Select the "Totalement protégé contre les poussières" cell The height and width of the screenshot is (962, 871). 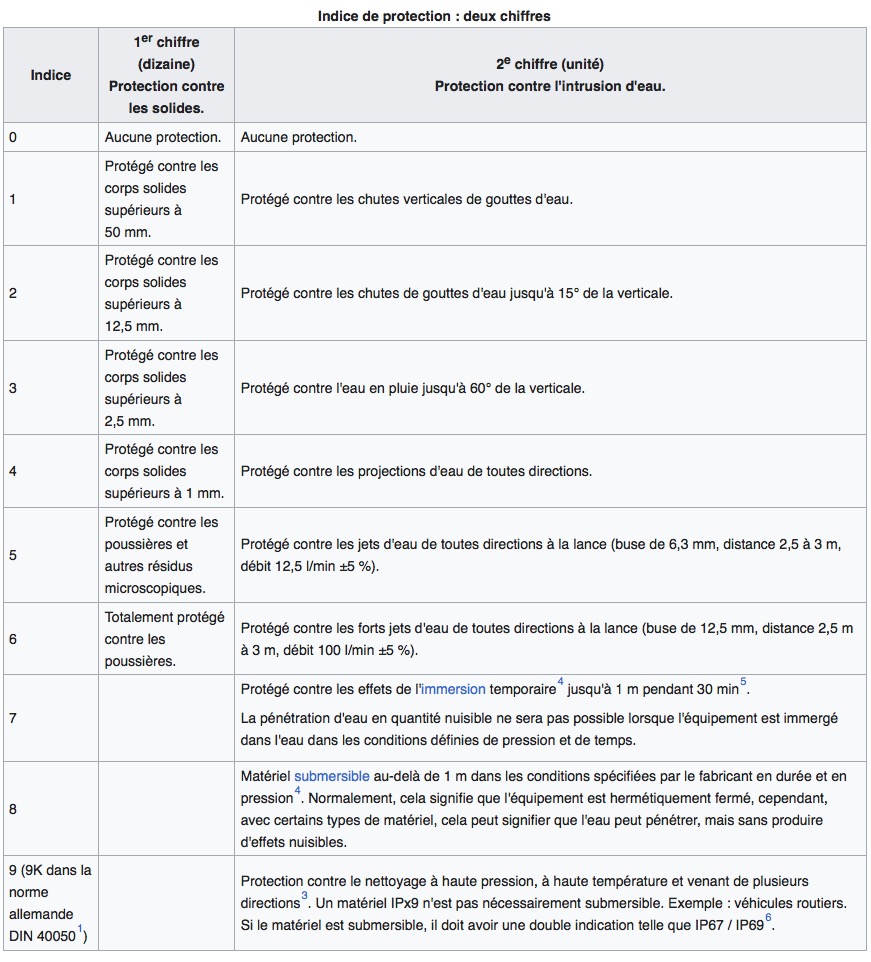pos(166,639)
